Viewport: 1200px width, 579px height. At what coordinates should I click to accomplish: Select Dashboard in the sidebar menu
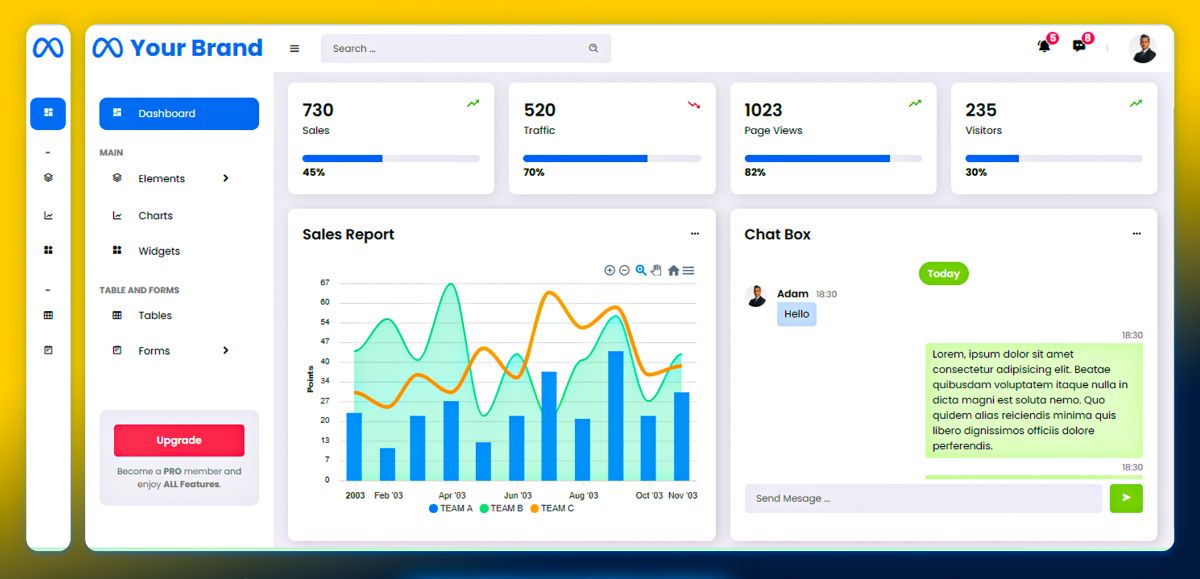click(x=167, y=113)
